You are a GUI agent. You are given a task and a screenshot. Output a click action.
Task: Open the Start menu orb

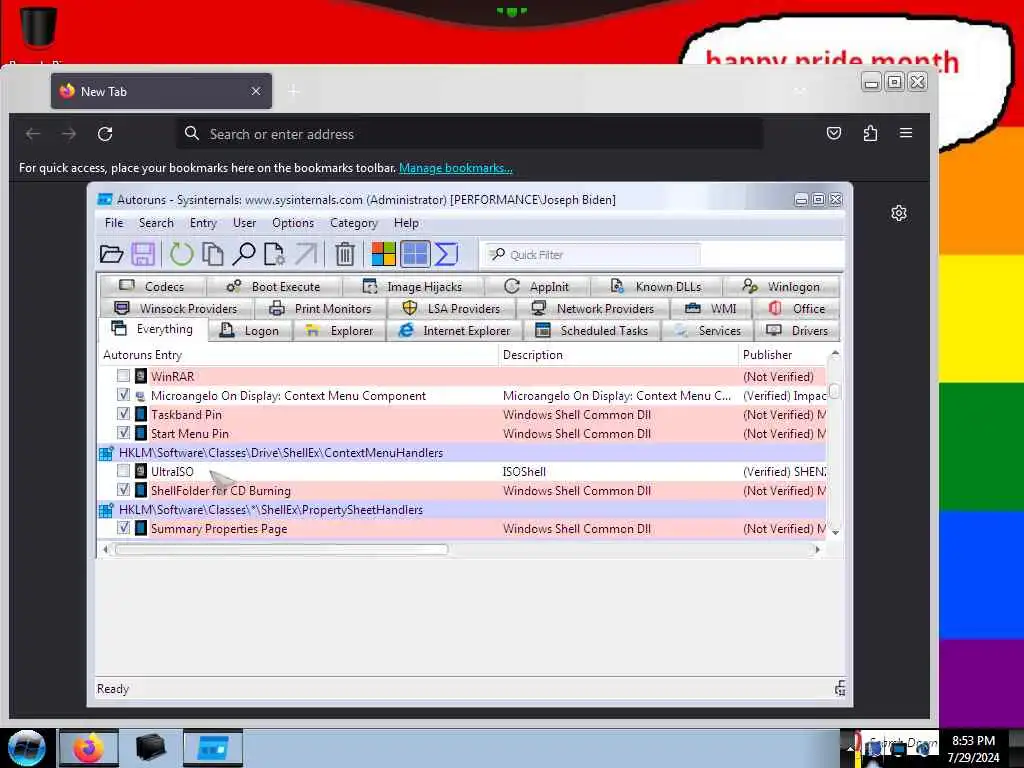(x=27, y=748)
